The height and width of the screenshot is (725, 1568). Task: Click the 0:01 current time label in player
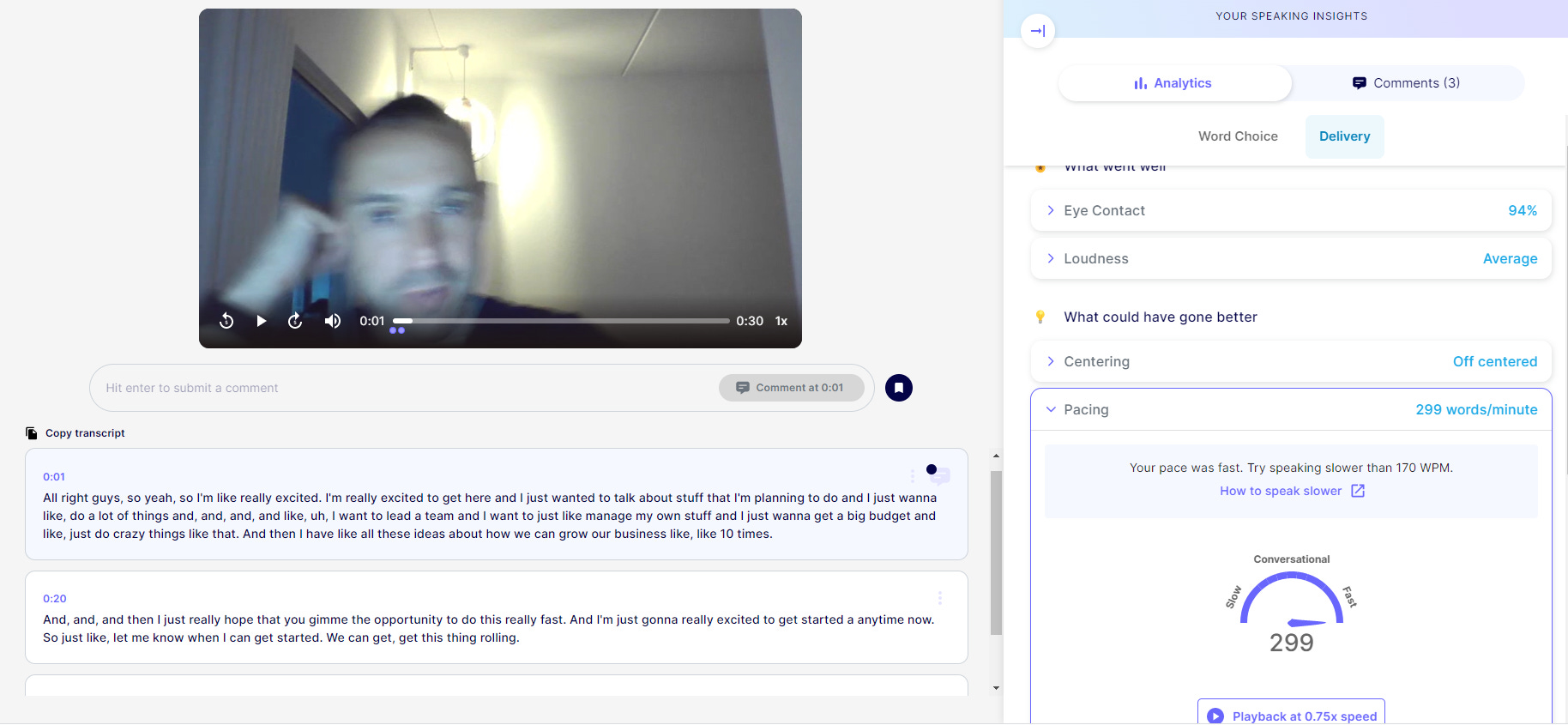coord(372,321)
